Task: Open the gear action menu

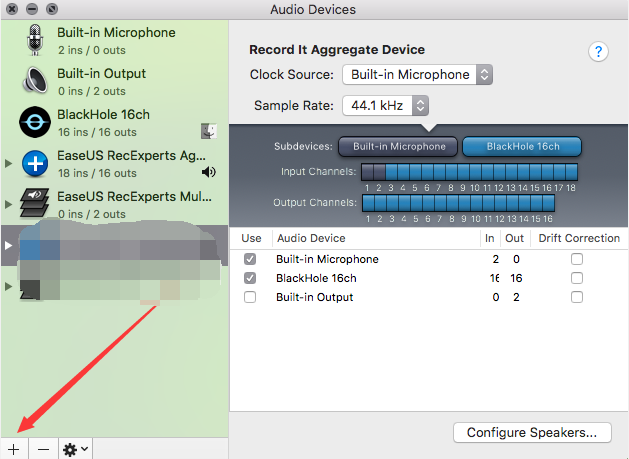Action: [x=76, y=449]
